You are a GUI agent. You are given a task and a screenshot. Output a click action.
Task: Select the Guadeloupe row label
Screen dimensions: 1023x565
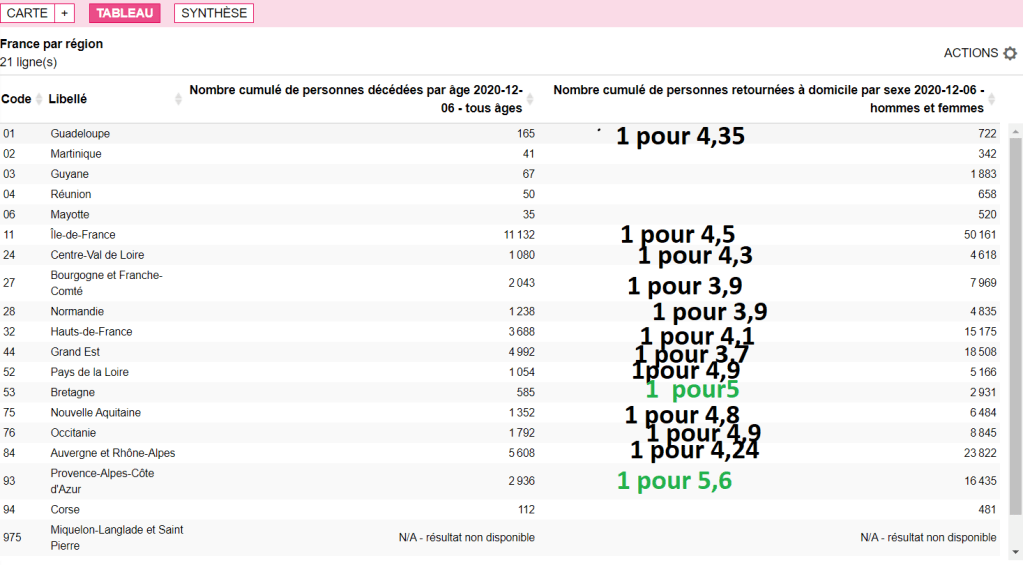tap(80, 134)
